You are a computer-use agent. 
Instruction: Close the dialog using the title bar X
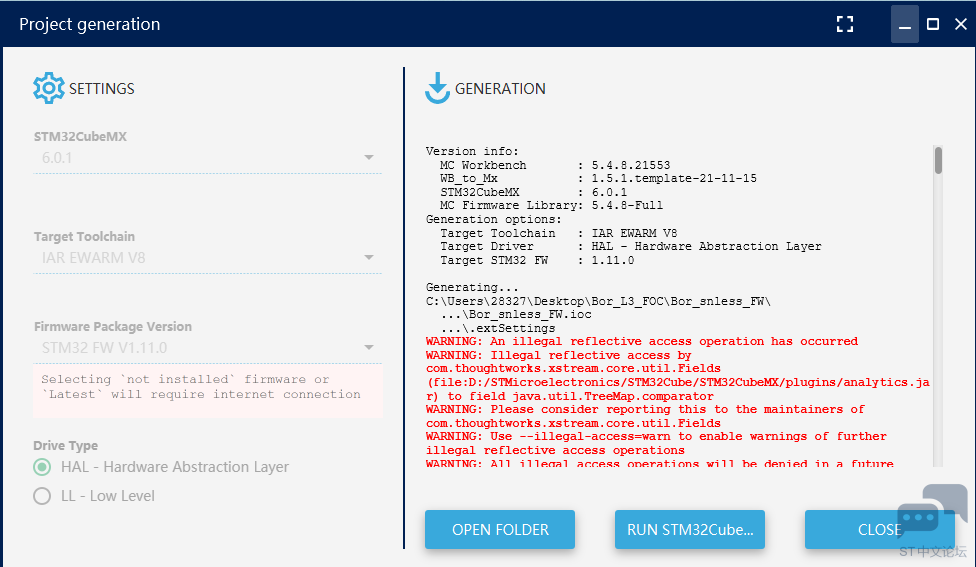(961, 24)
